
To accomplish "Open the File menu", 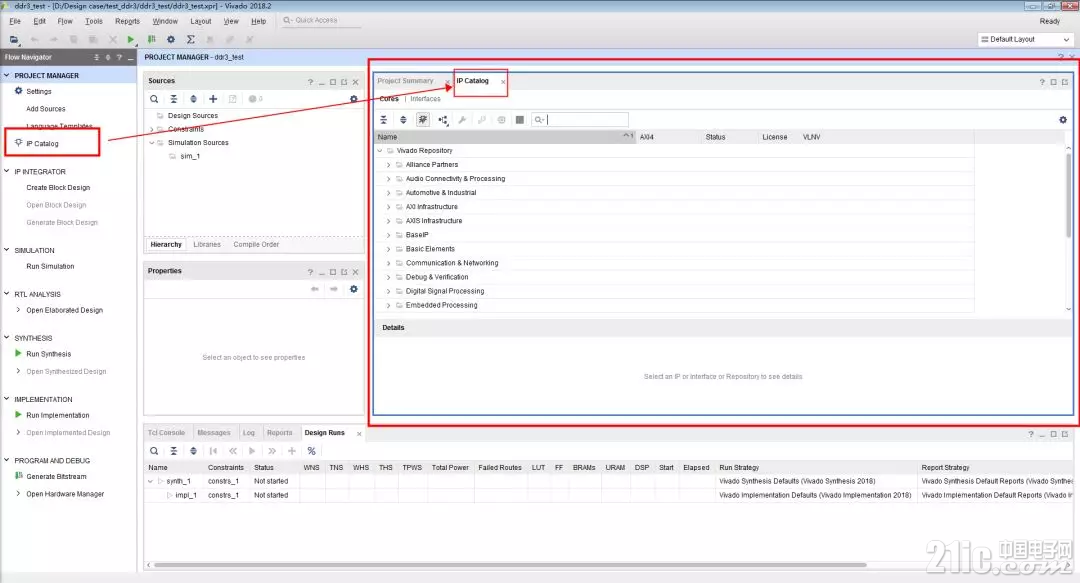I will coord(15,21).
